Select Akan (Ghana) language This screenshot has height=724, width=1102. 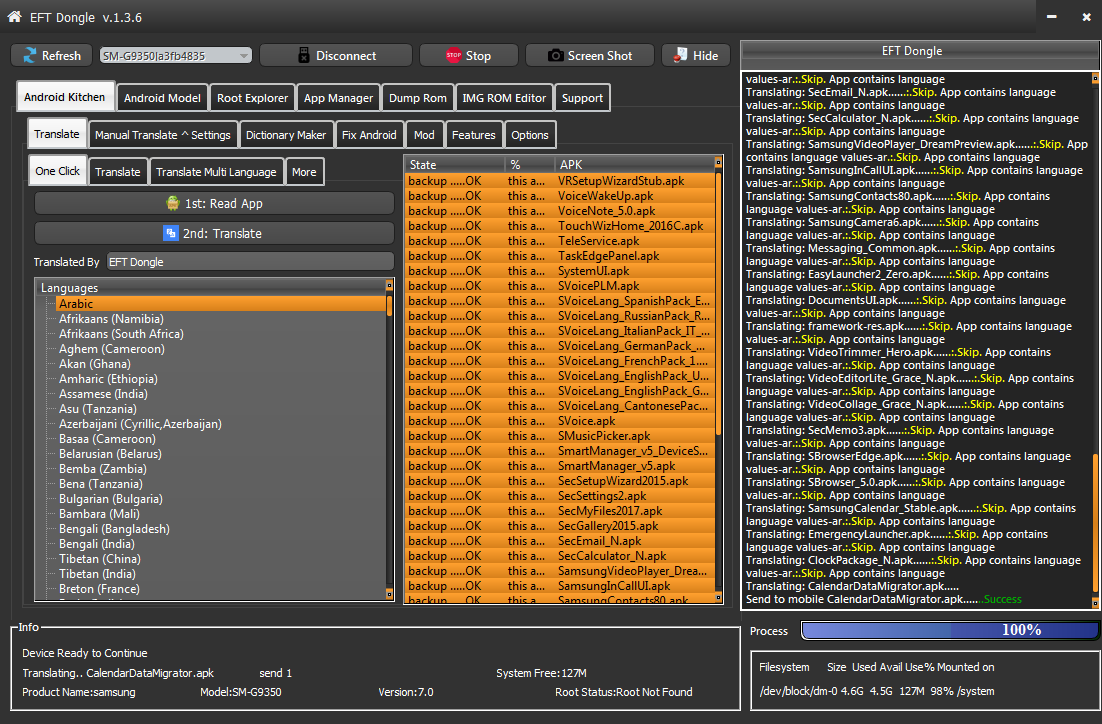95,363
